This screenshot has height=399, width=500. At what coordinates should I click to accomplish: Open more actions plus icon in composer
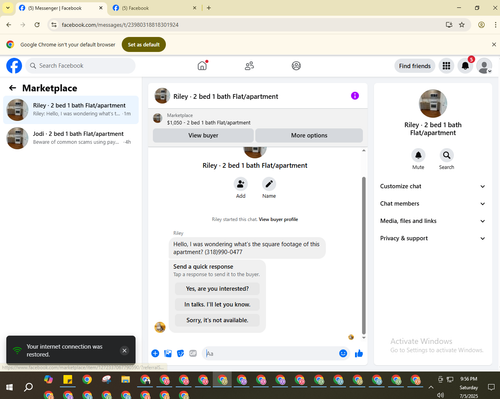155,353
